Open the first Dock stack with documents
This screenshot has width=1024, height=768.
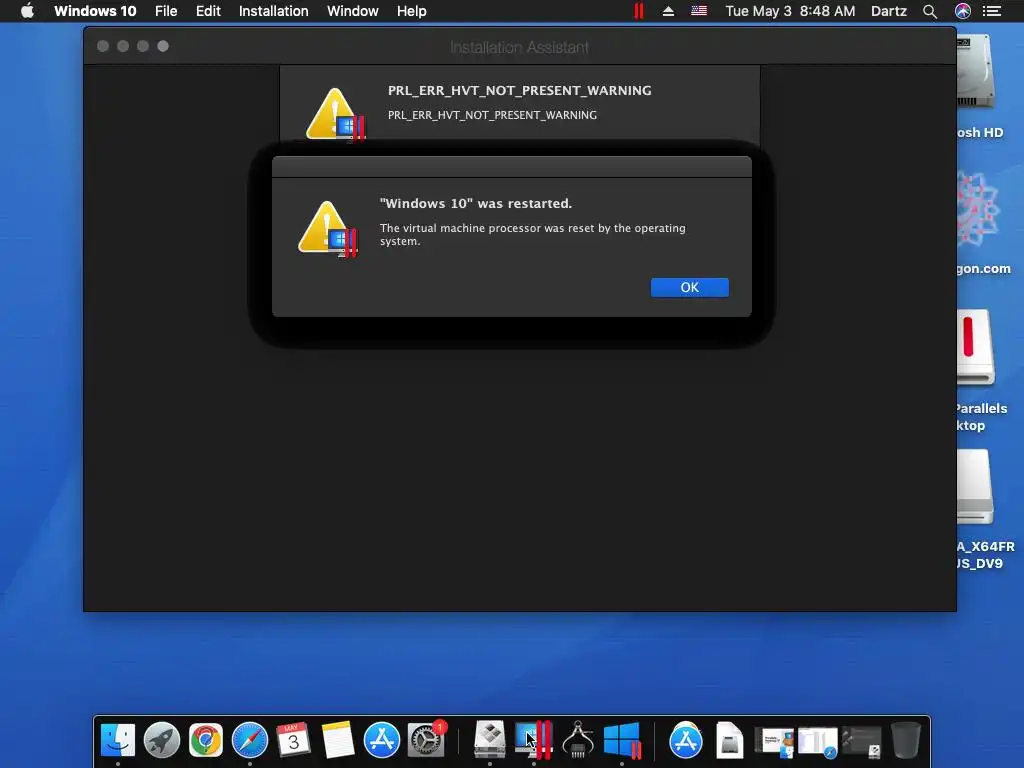(774, 742)
